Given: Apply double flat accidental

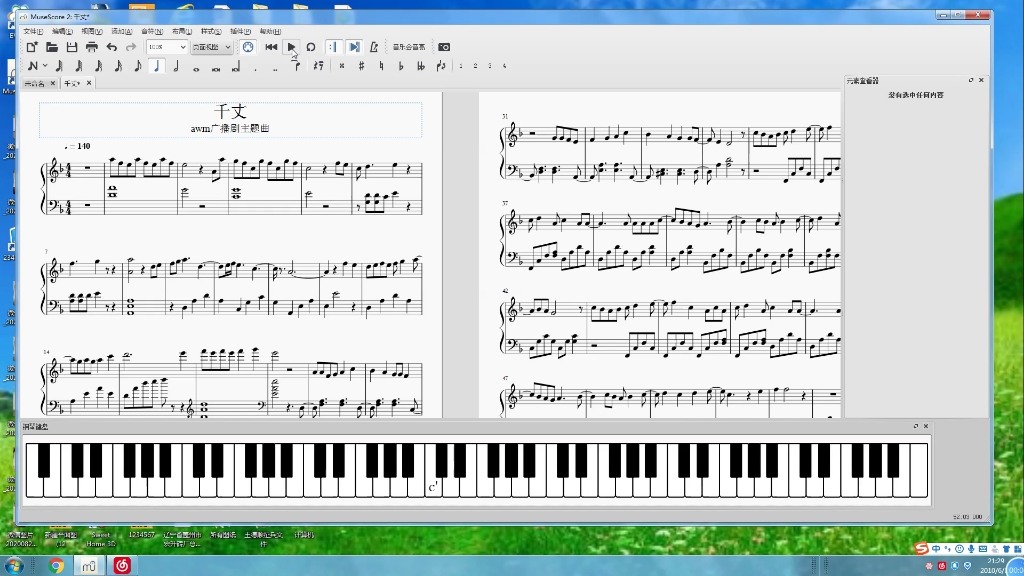Looking at the screenshot, I should click(421, 66).
